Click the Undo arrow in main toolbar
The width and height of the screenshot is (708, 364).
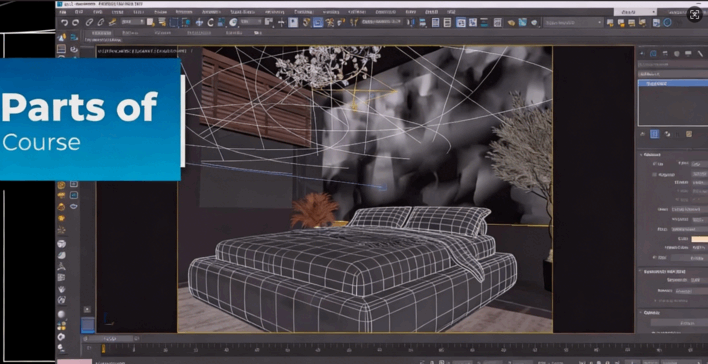(x=64, y=22)
